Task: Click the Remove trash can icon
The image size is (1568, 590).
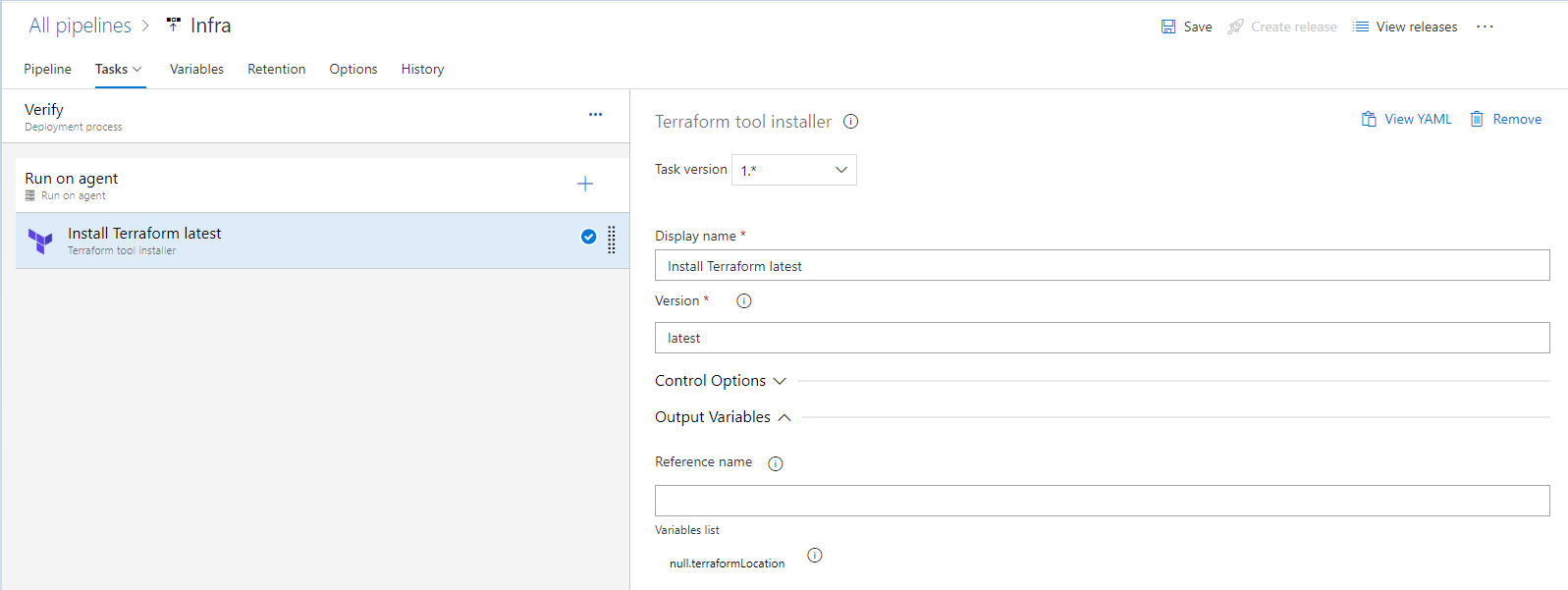Action: point(1477,119)
